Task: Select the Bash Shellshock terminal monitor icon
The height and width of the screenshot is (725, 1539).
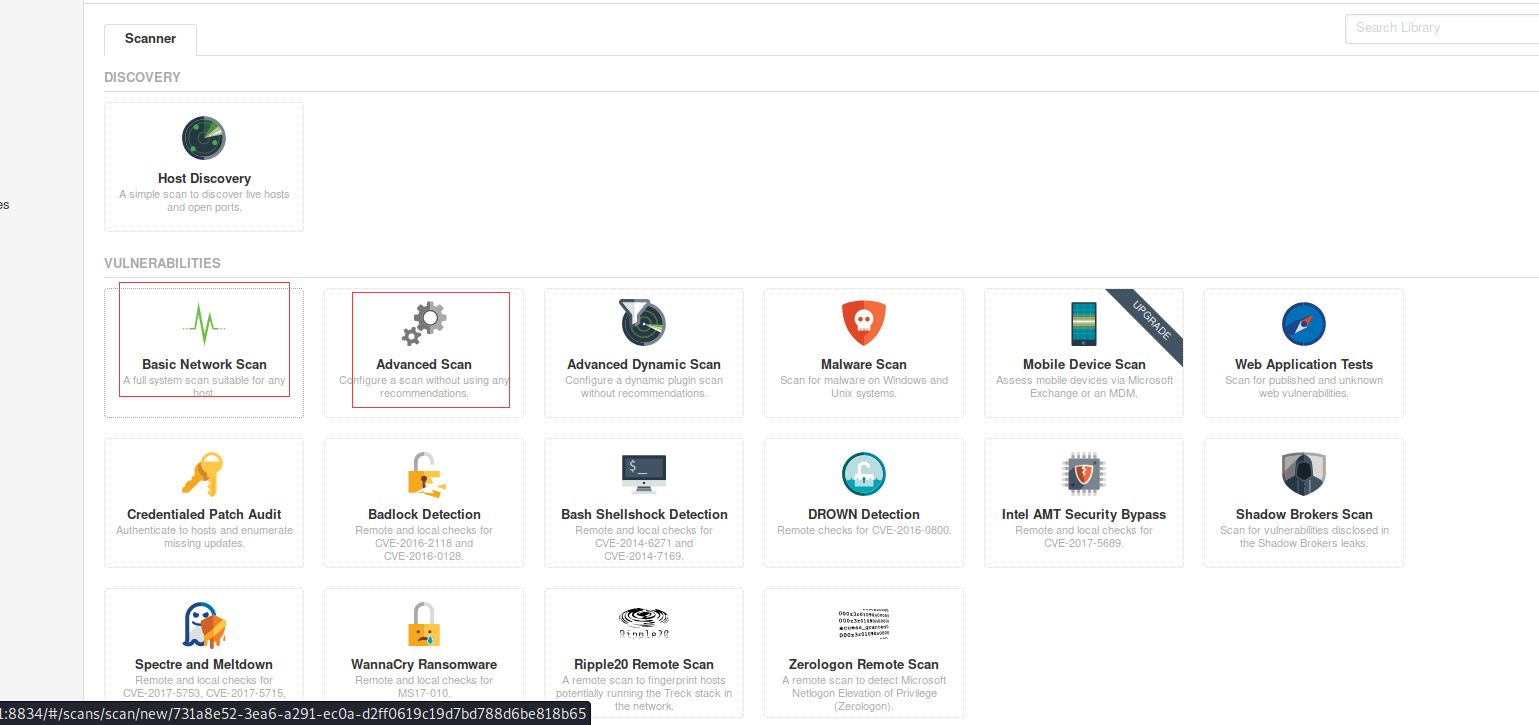Action: (x=644, y=473)
